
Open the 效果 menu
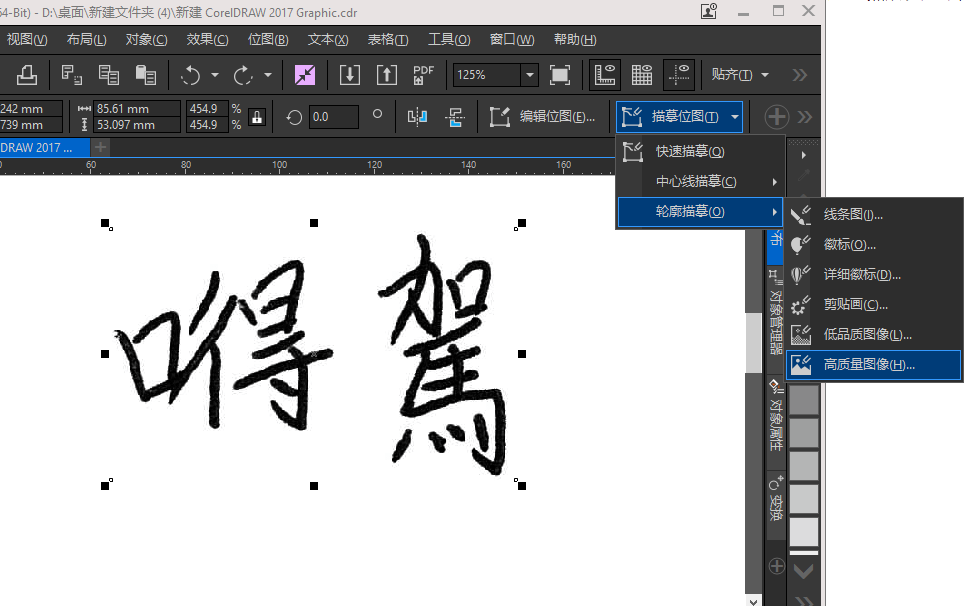(208, 40)
